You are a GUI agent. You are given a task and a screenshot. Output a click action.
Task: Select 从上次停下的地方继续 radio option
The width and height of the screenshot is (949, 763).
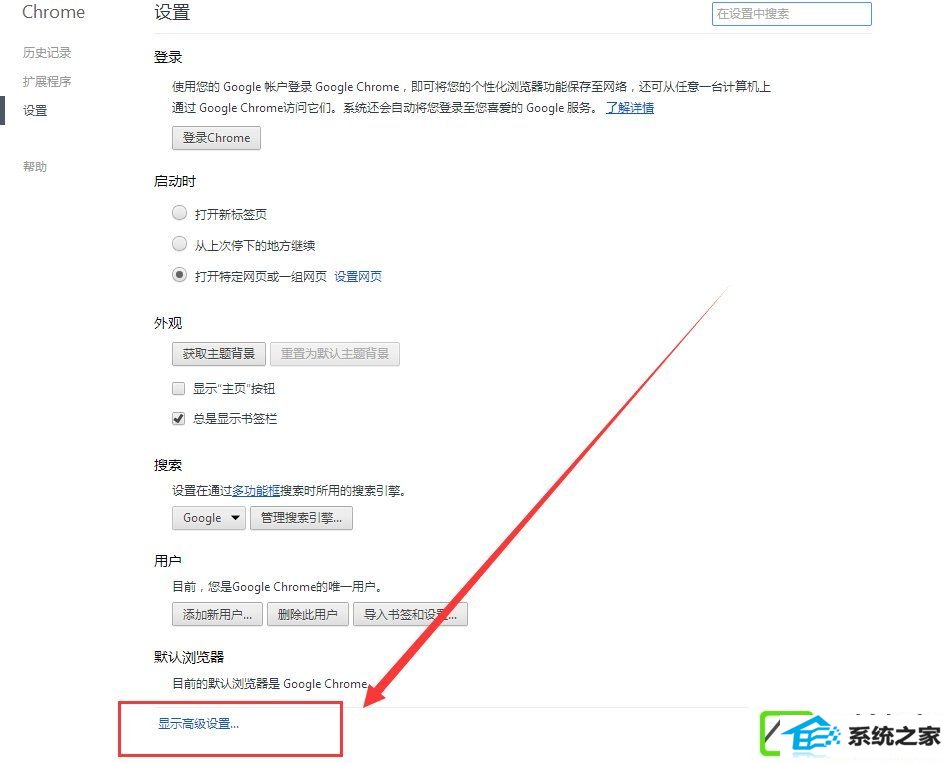(179, 244)
